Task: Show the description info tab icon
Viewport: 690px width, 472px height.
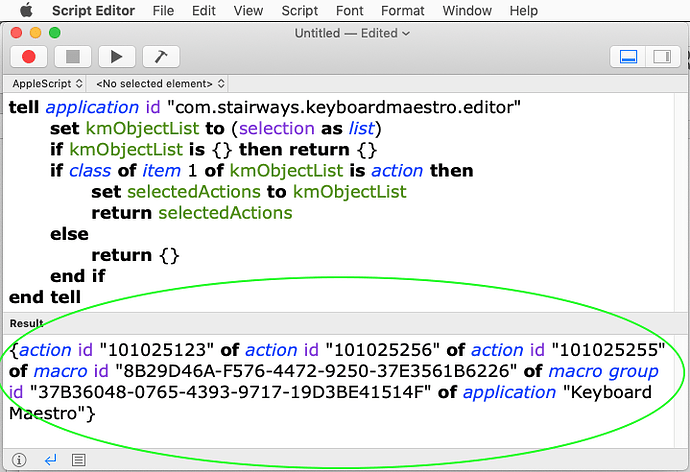Action: pyautogui.click(x=19, y=460)
